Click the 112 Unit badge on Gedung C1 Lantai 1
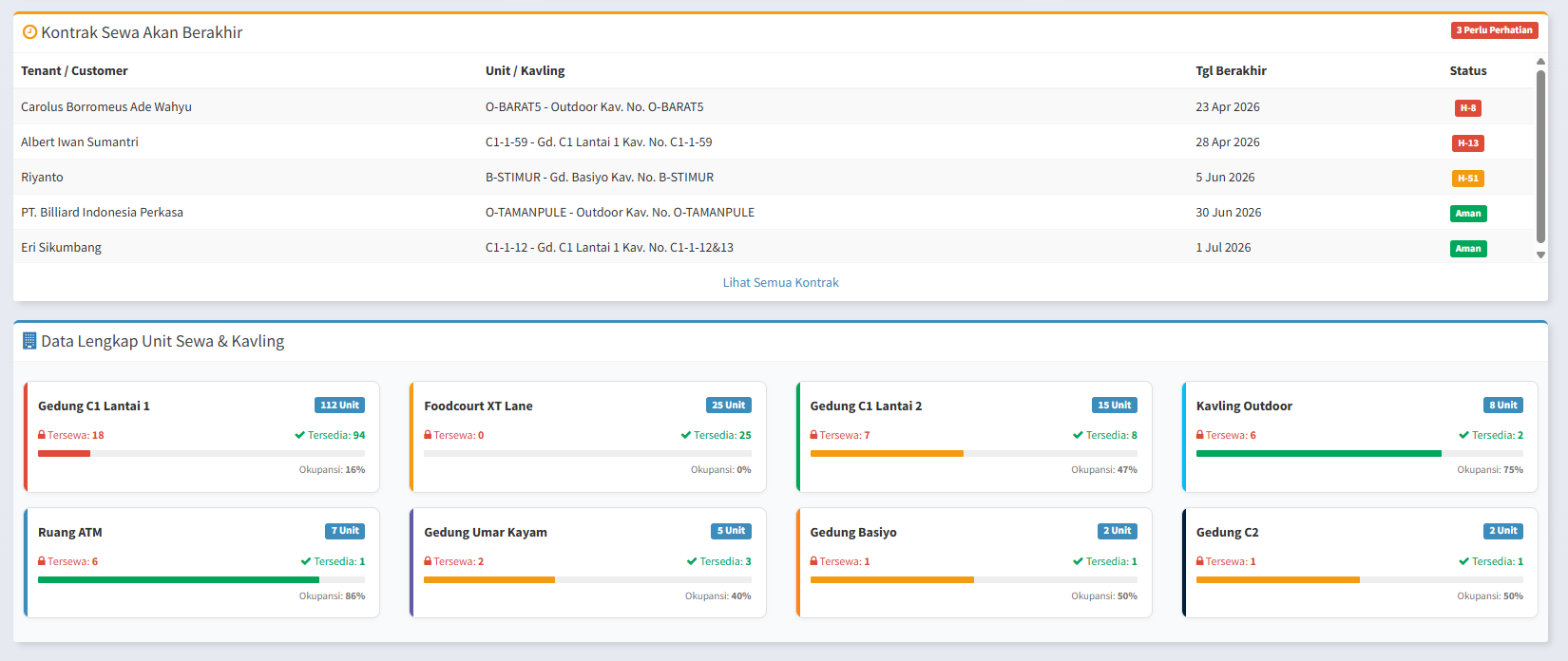Viewport: 1568px width, 661px height. (x=339, y=406)
